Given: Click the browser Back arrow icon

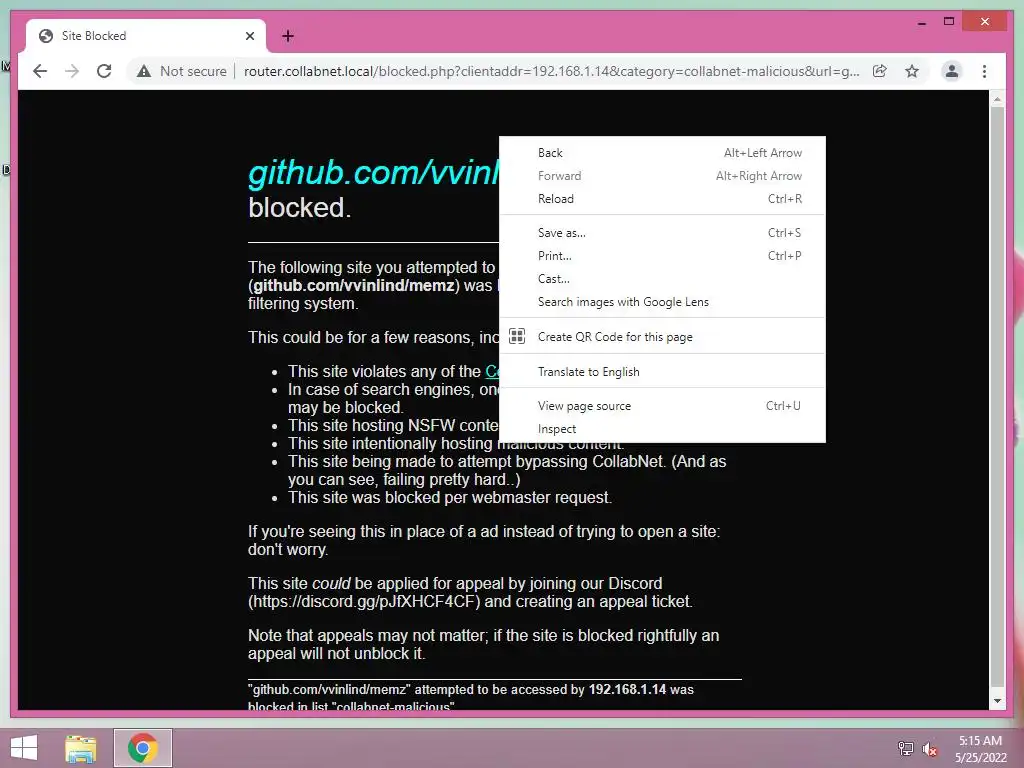Looking at the screenshot, I should tap(40, 71).
